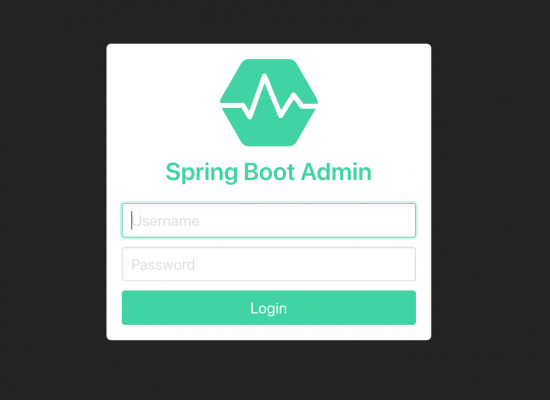
Task: Place cursor at blinking caret in Username field
Action: pyautogui.click(x=132, y=220)
